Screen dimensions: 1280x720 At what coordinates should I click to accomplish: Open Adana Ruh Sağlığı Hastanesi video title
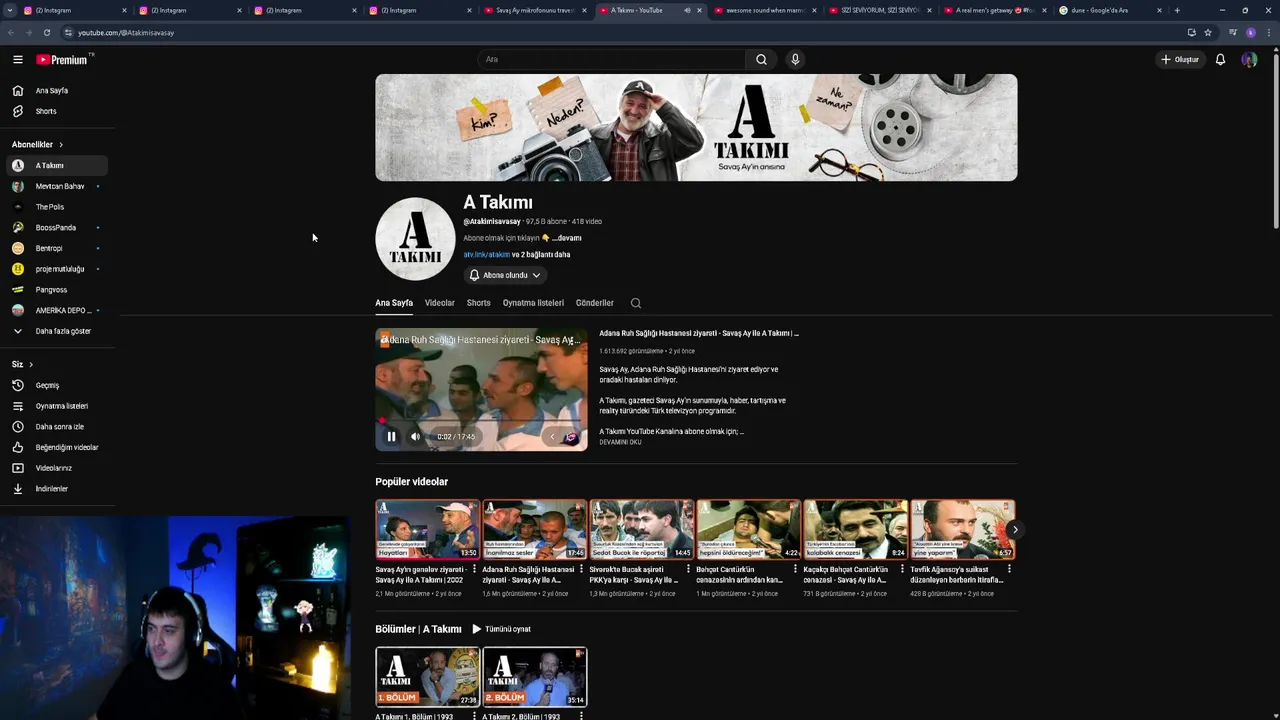click(x=699, y=333)
